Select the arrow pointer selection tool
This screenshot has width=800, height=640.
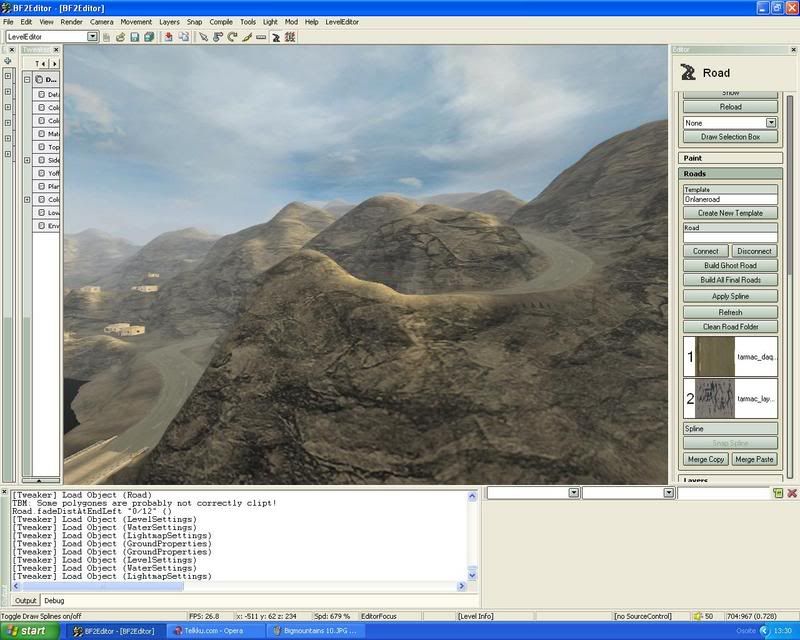pyautogui.click(x=203, y=37)
